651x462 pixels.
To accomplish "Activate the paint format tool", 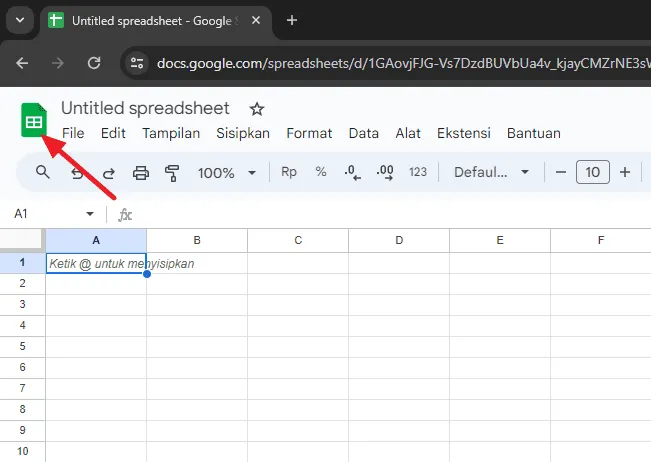I will 172,173.
